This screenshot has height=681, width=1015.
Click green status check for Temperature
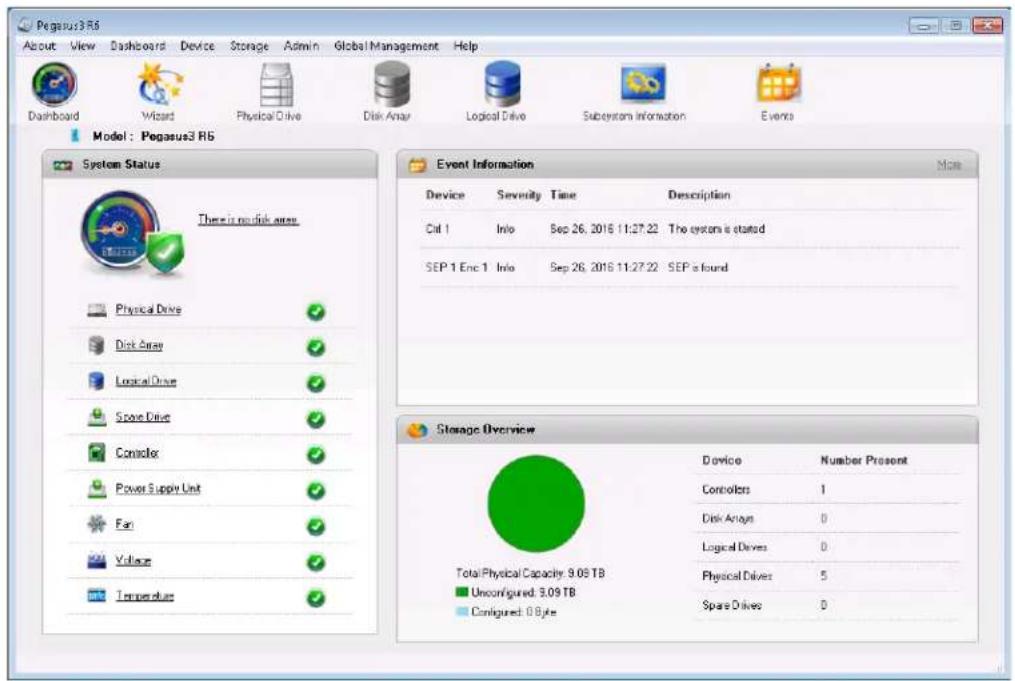click(x=316, y=598)
